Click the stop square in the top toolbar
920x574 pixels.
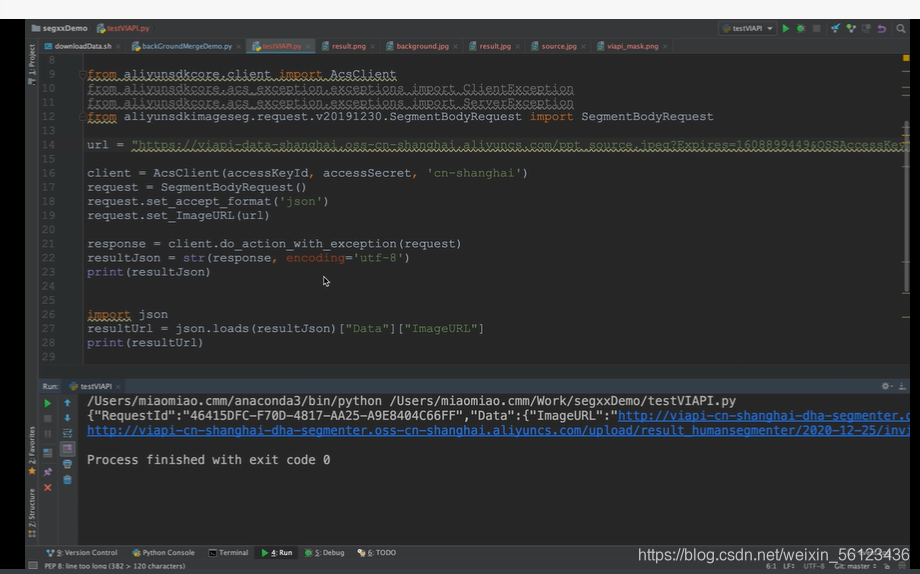[816, 28]
